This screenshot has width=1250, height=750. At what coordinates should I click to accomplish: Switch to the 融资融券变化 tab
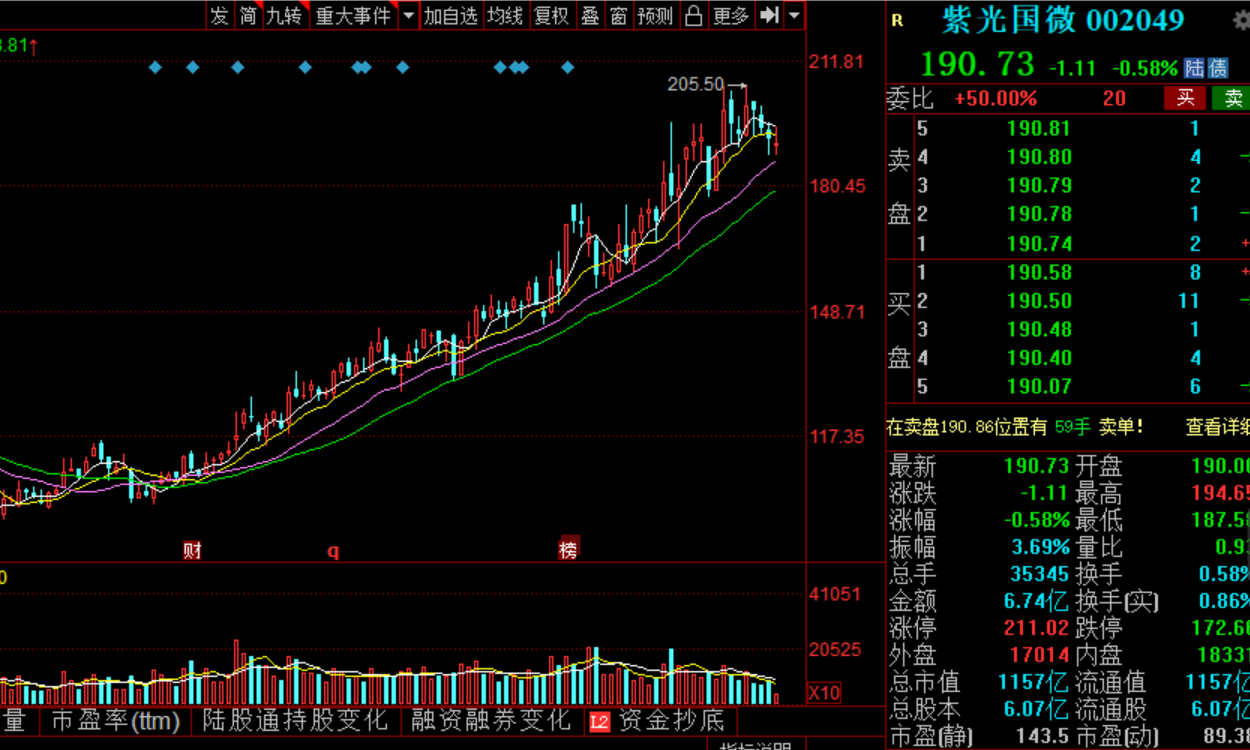pyautogui.click(x=490, y=720)
